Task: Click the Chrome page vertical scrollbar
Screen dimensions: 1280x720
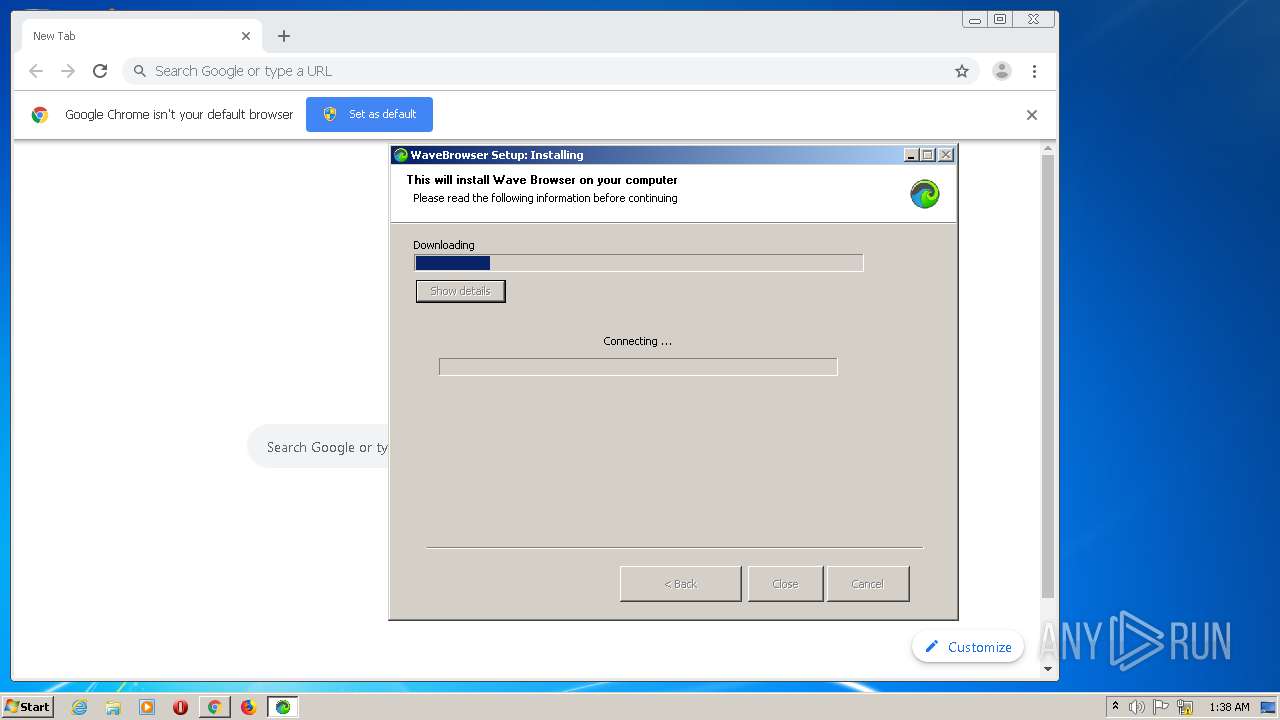Action: [1048, 377]
